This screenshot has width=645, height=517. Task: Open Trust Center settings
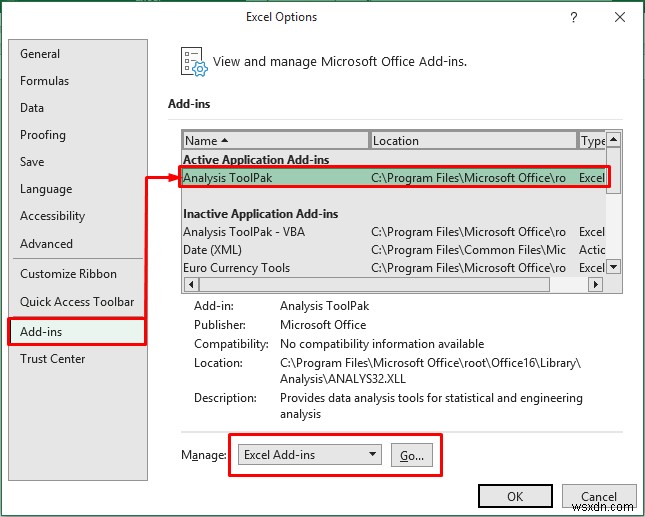(53, 359)
